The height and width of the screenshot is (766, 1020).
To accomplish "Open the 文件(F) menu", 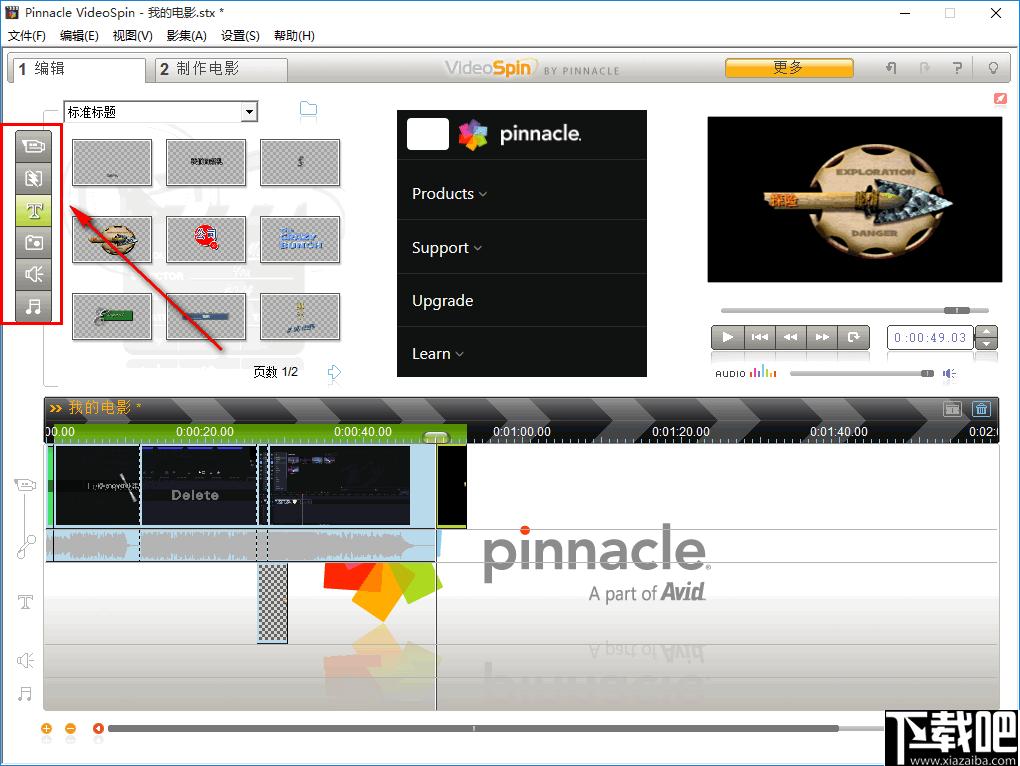I will click(x=27, y=36).
